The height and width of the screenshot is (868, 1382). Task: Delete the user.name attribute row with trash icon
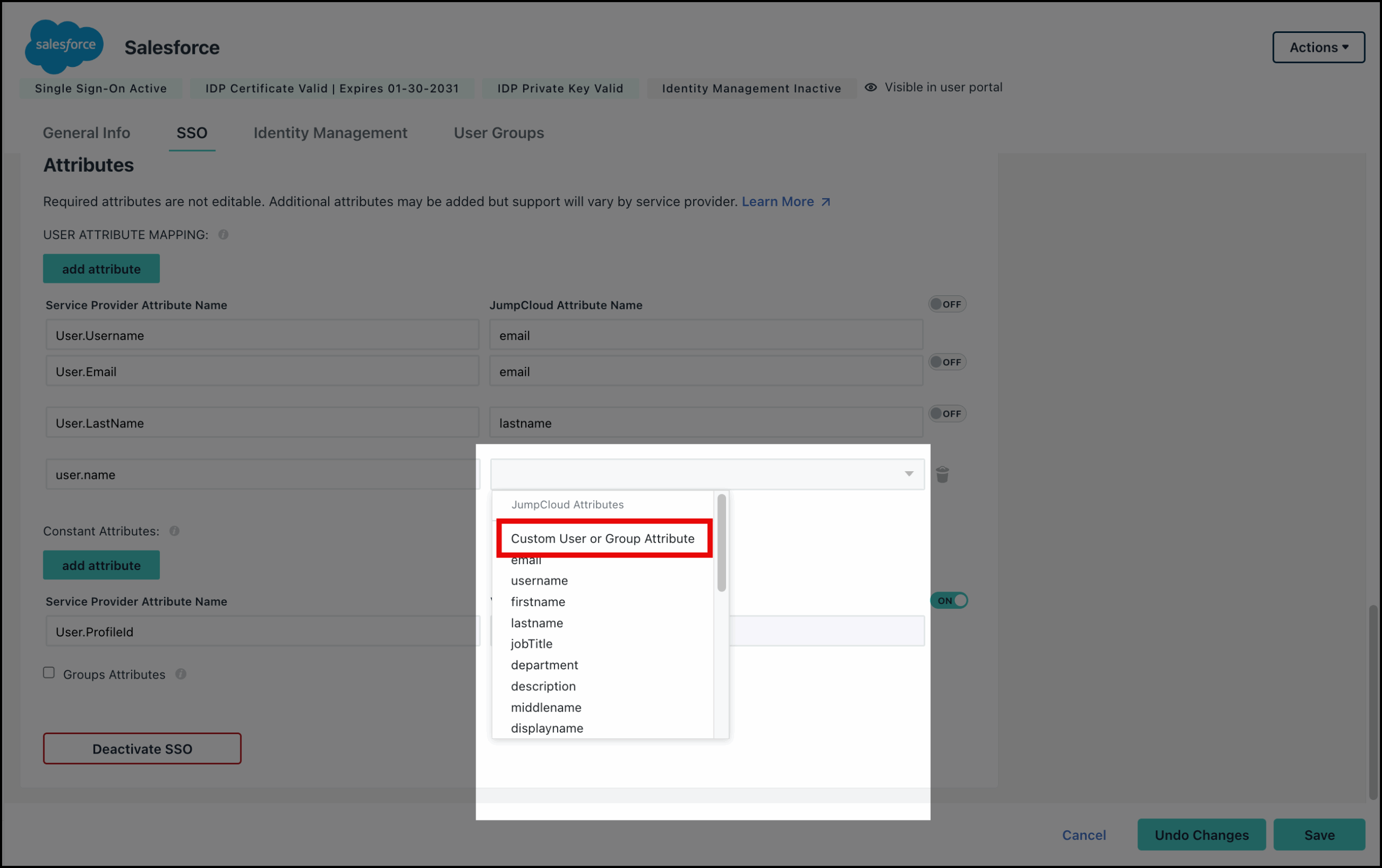tap(943, 474)
